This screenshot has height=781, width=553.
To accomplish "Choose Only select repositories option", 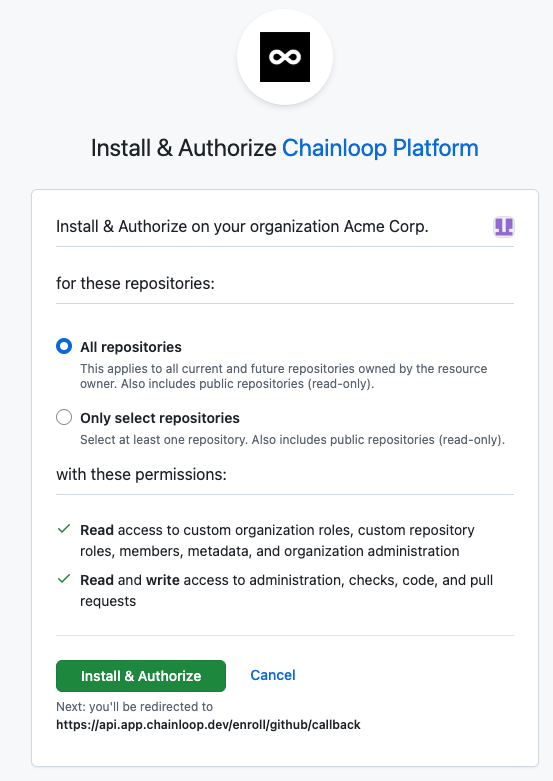I will [x=64, y=417].
